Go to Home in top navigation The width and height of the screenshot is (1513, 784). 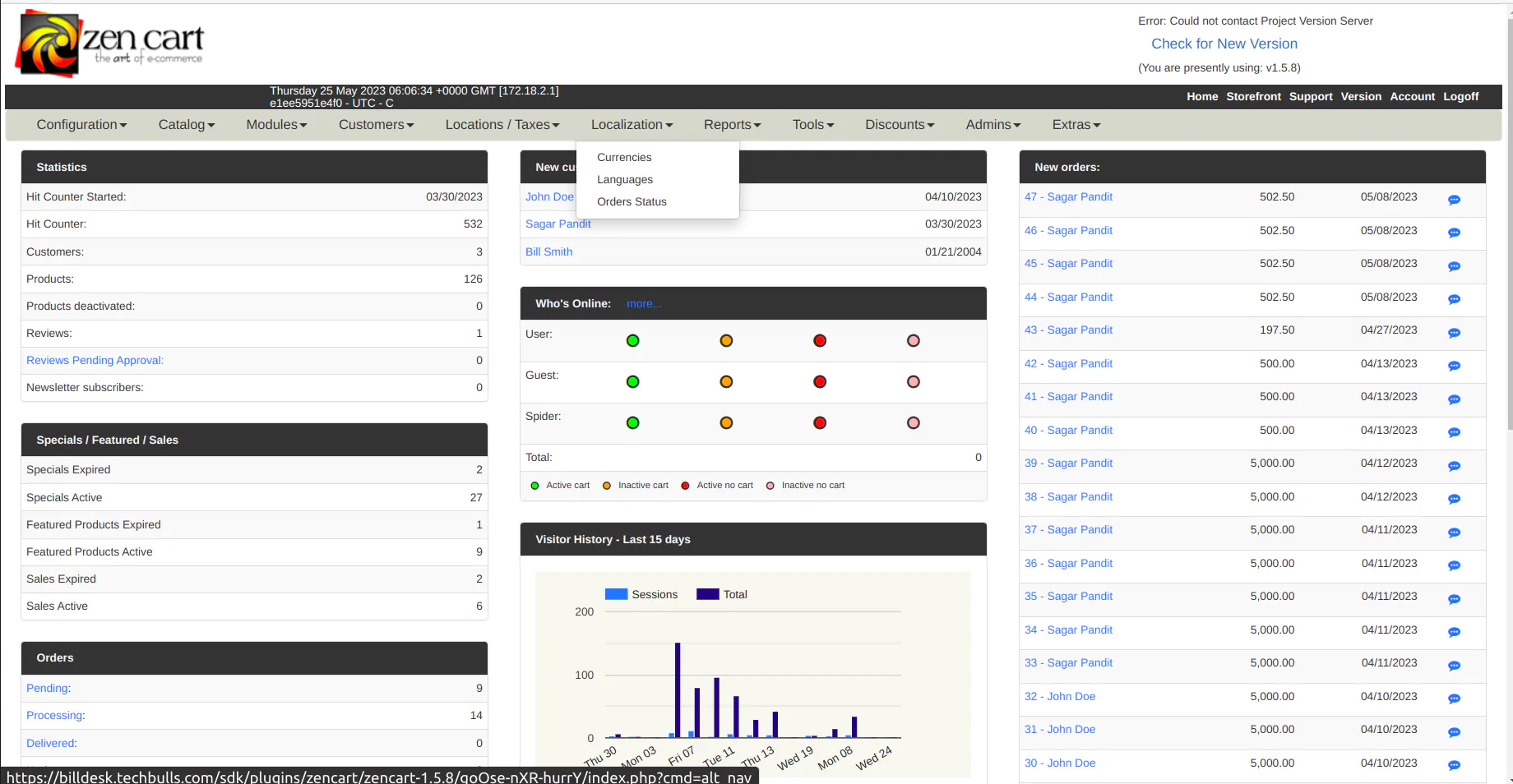[1202, 96]
